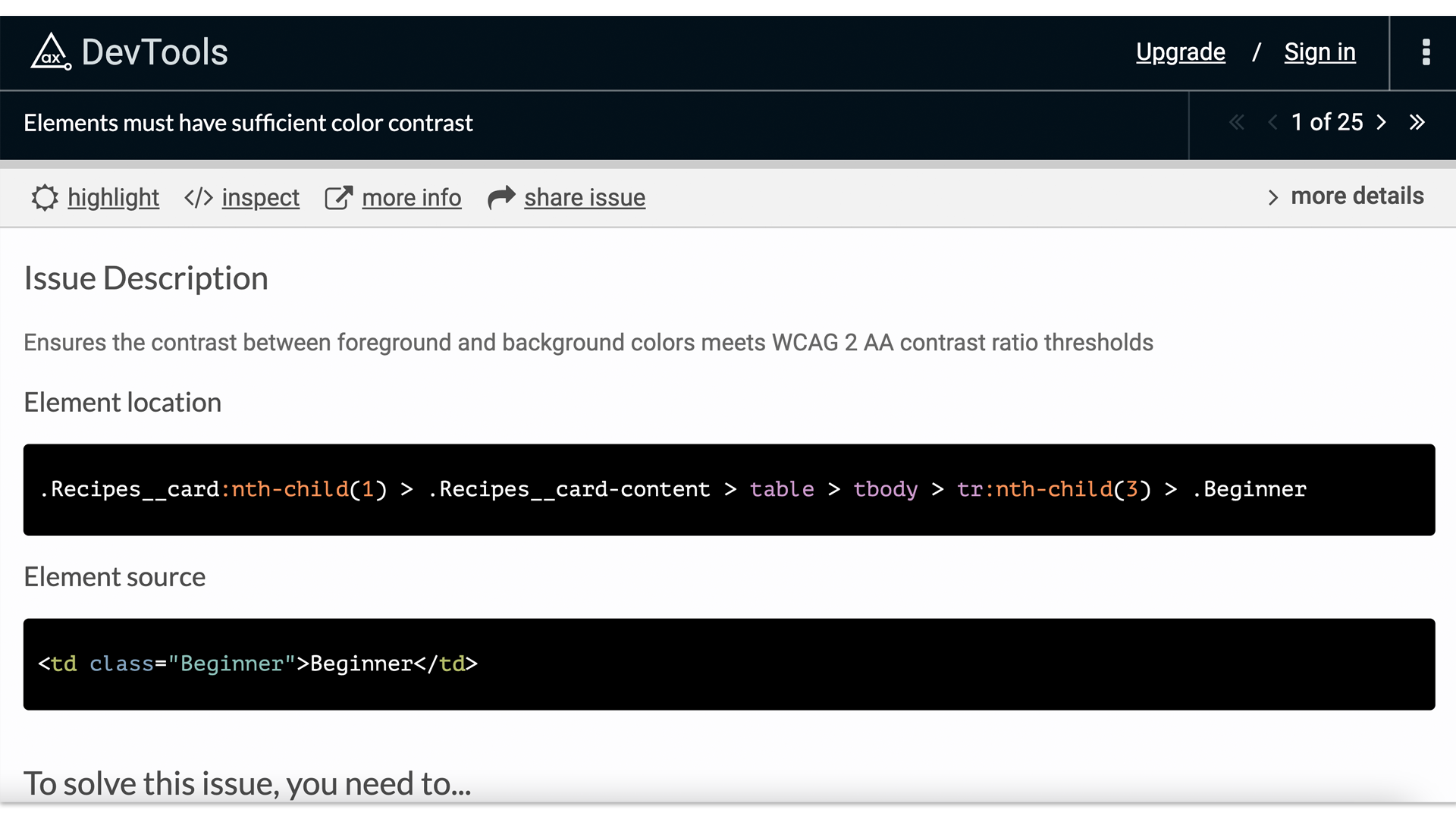Click the inspect link text
Screen dimensions: 1456x819
point(260,198)
